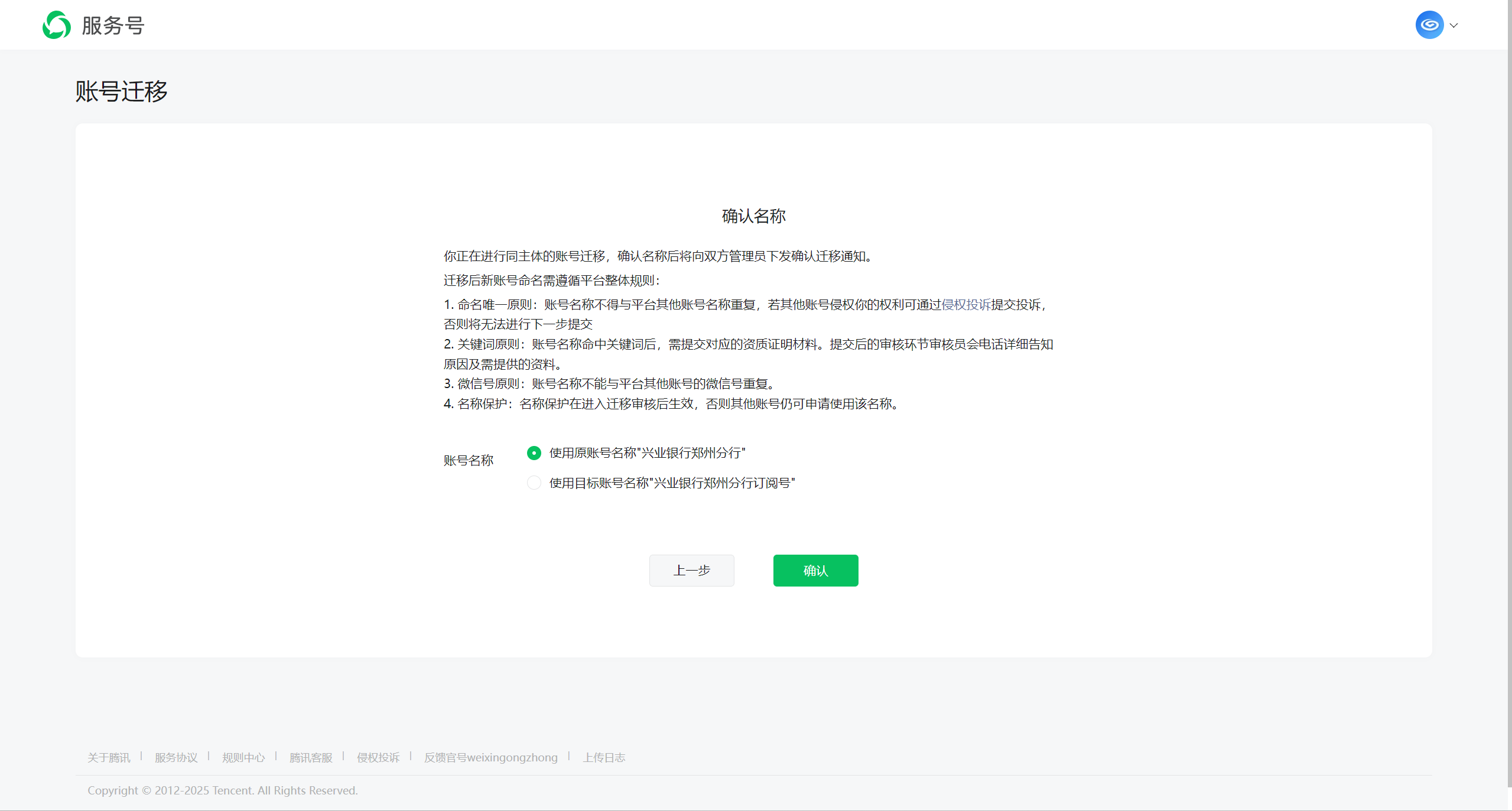
Task: Open the 上传日志 footer link
Action: (x=604, y=758)
